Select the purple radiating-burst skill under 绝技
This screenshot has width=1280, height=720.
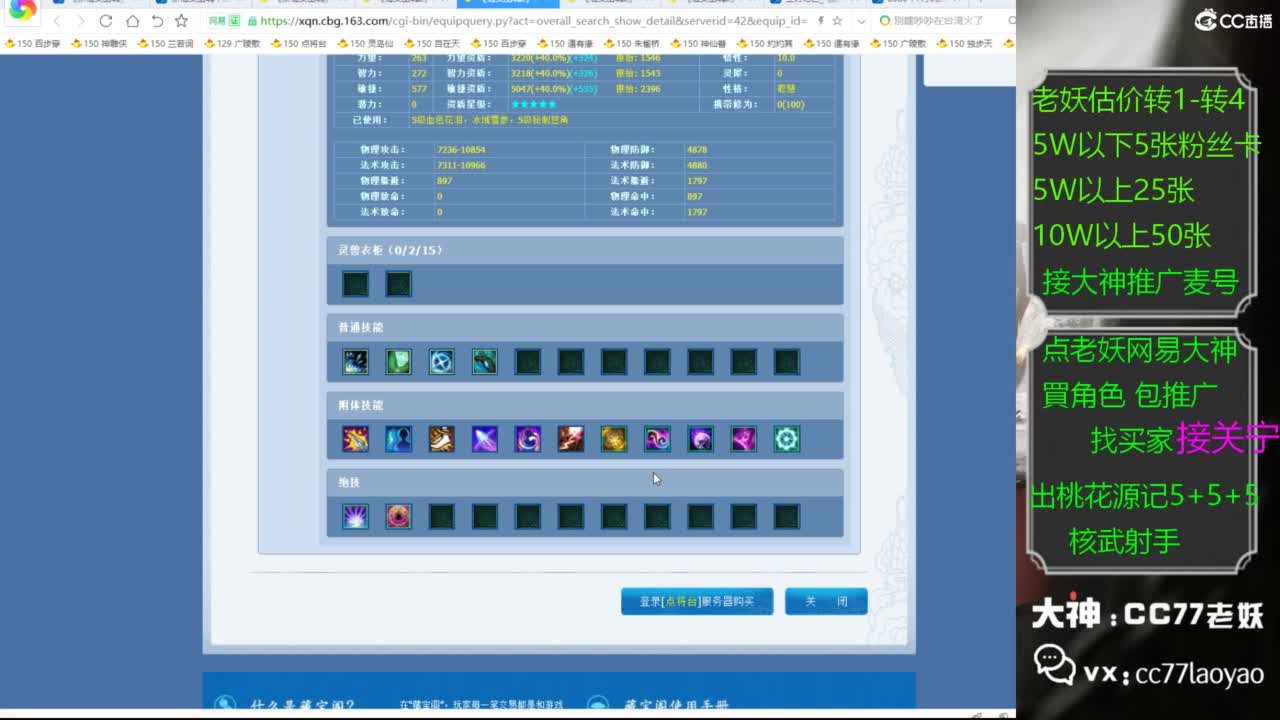coord(355,516)
